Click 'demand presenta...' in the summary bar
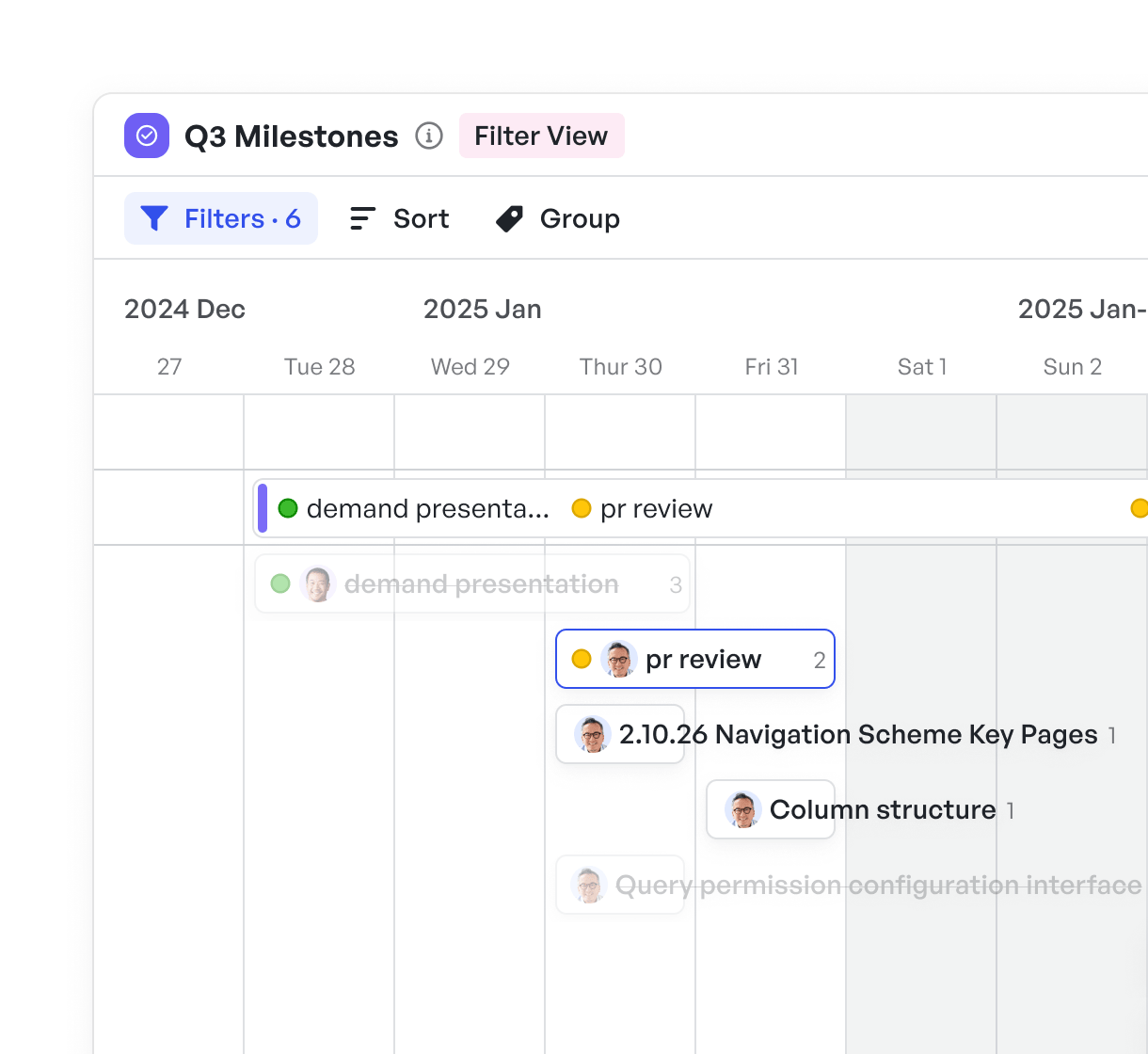The width and height of the screenshot is (1148, 1054). pos(428,508)
